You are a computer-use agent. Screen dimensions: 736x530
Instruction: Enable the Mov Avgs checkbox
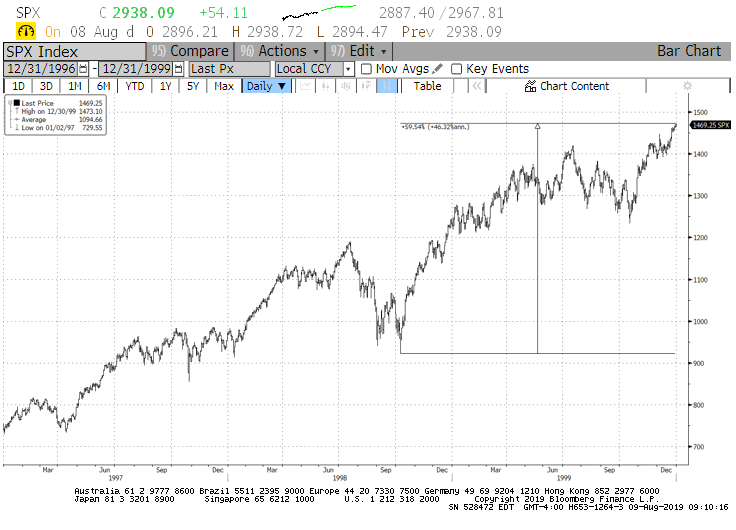pyautogui.click(x=367, y=69)
